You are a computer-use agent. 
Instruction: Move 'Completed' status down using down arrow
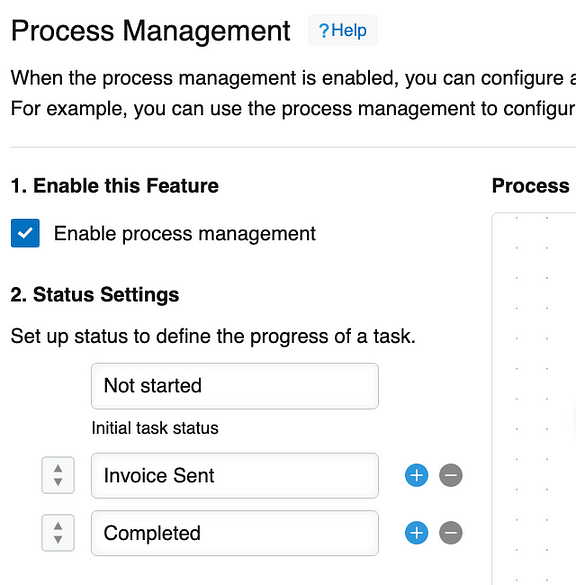[x=58, y=539]
